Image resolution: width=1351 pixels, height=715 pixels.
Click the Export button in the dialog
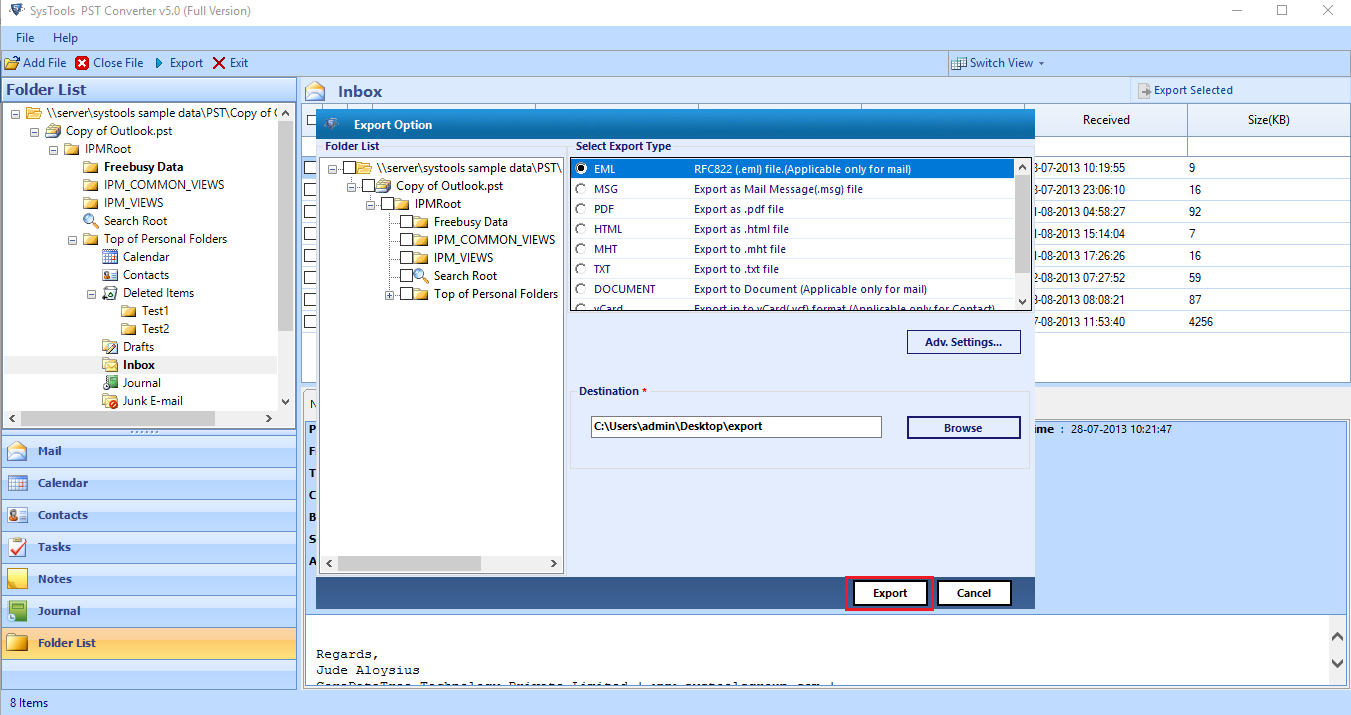pyautogui.click(x=890, y=593)
